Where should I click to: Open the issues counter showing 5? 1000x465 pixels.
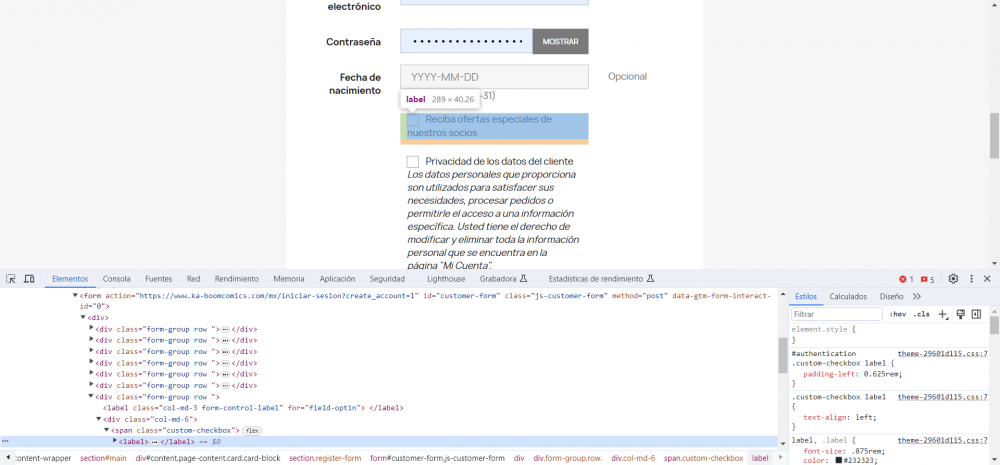pyautogui.click(x=927, y=279)
